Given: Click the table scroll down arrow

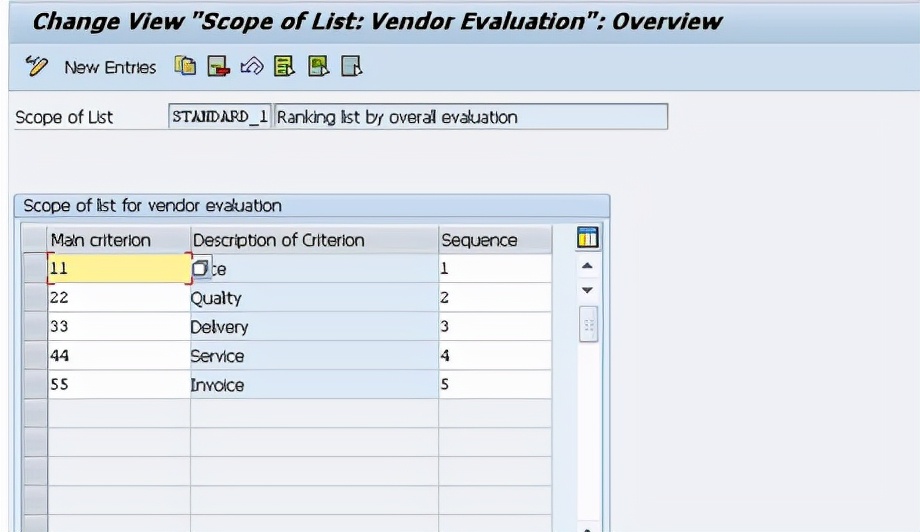Looking at the screenshot, I should (x=587, y=290).
